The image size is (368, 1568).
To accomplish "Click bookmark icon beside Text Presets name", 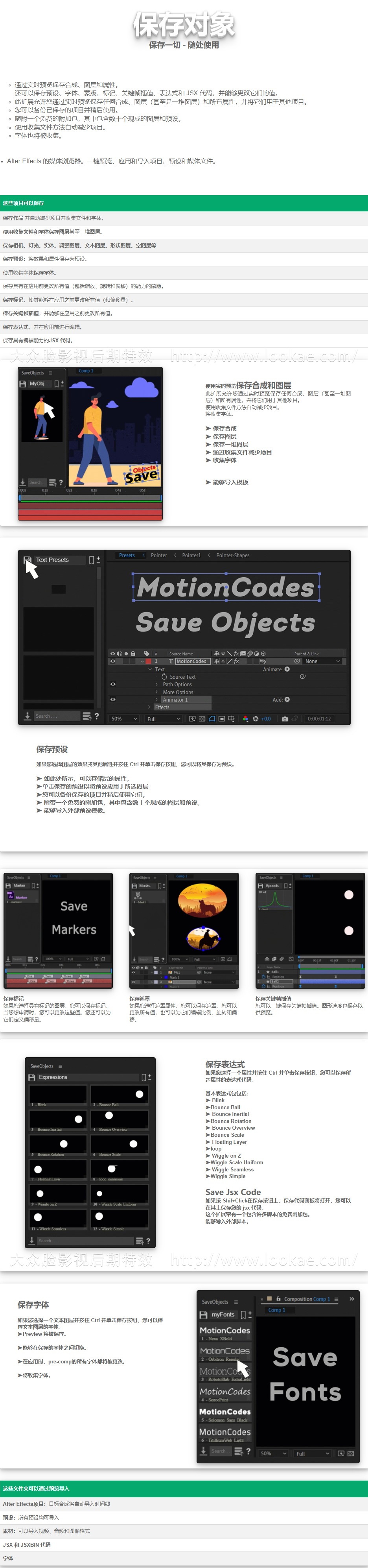I will (x=91, y=560).
